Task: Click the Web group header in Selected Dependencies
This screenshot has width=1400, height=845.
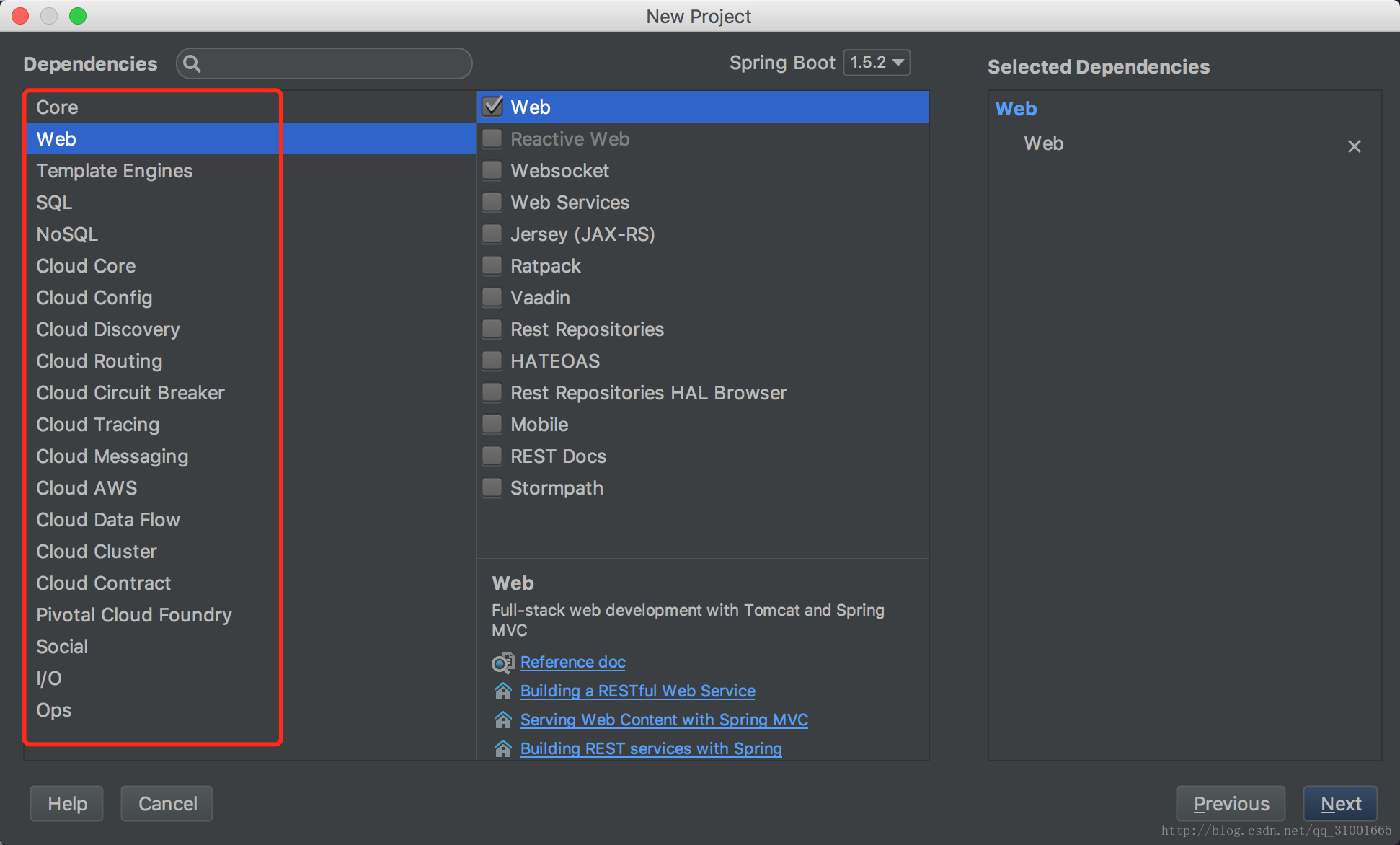Action: point(1016,108)
